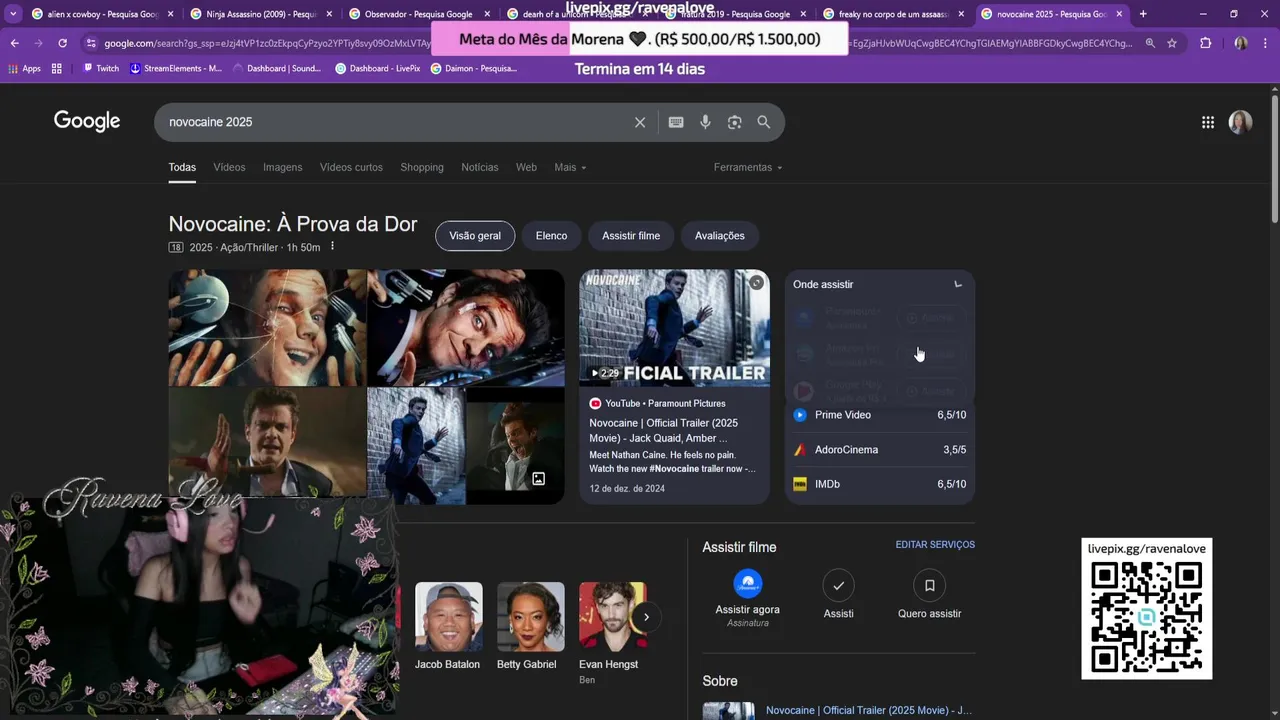This screenshot has height=720, width=1280.
Task: Click the Avaliações chip
Action: [720, 236]
